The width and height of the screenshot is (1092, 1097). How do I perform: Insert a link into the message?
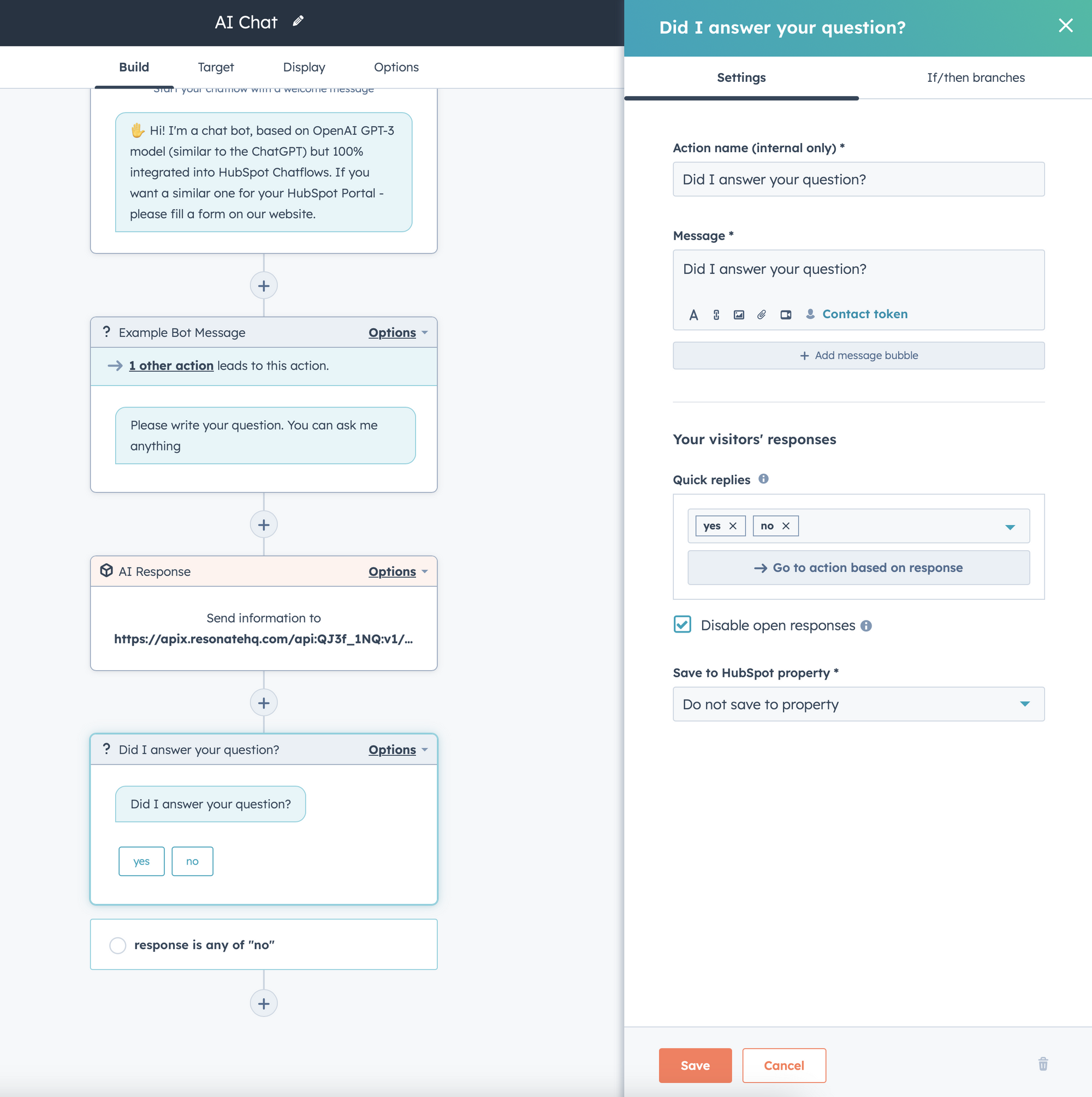point(716,314)
